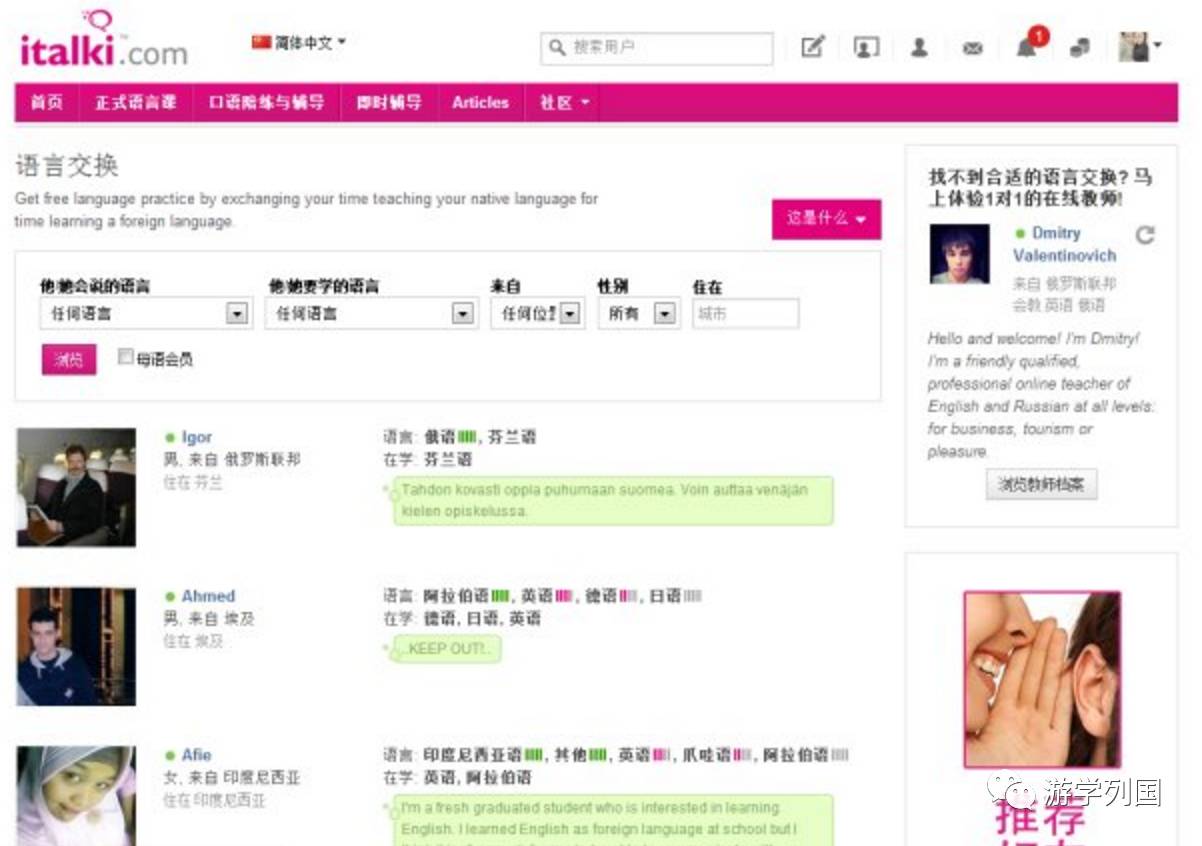Open the 他/她要学的语言 dropdown

pyautogui.click(x=370, y=313)
